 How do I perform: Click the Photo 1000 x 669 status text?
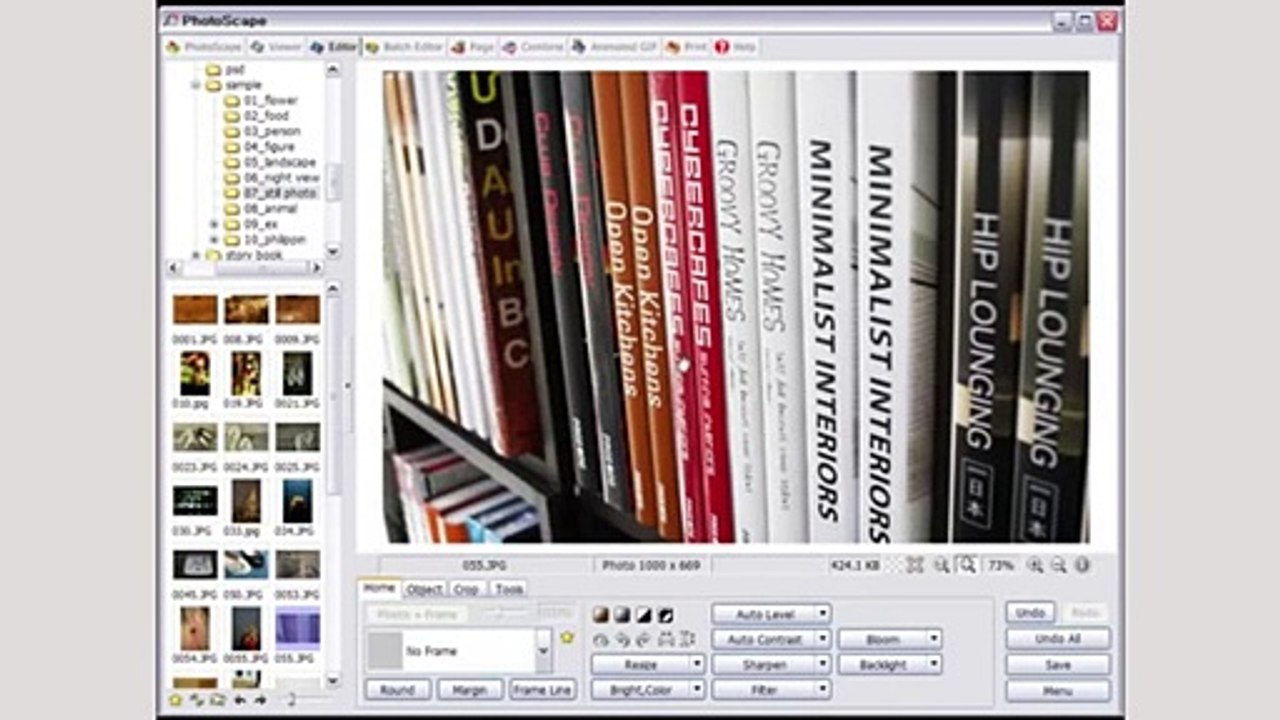click(651, 566)
